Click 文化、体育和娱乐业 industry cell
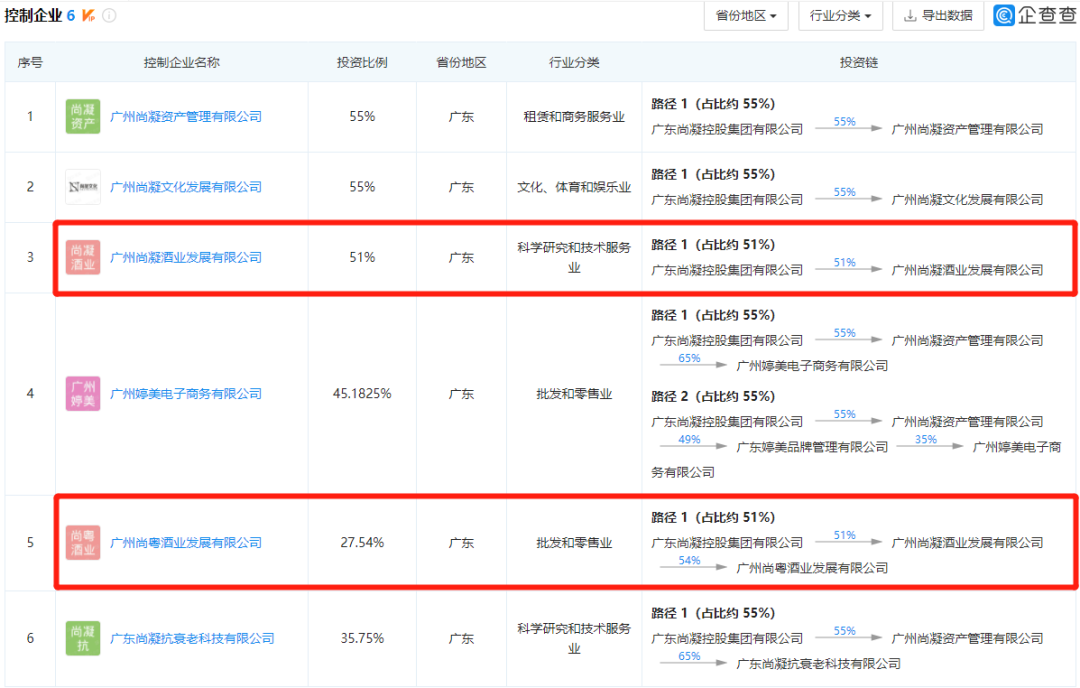This screenshot has height=688, width=1080. [x=574, y=187]
